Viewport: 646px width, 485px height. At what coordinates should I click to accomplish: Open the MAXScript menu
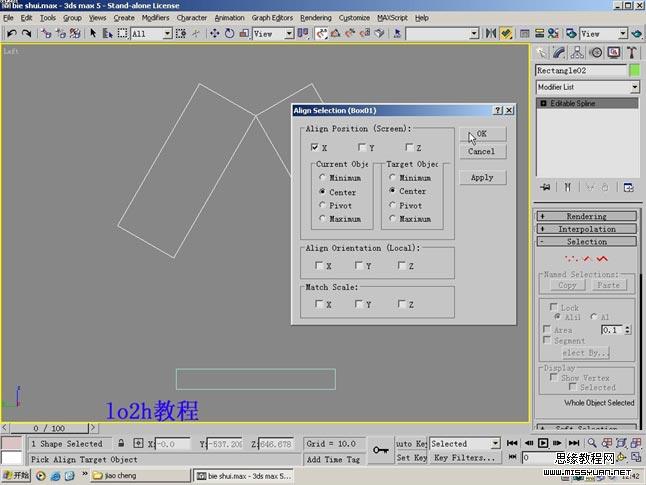pyautogui.click(x=392, y=18)
